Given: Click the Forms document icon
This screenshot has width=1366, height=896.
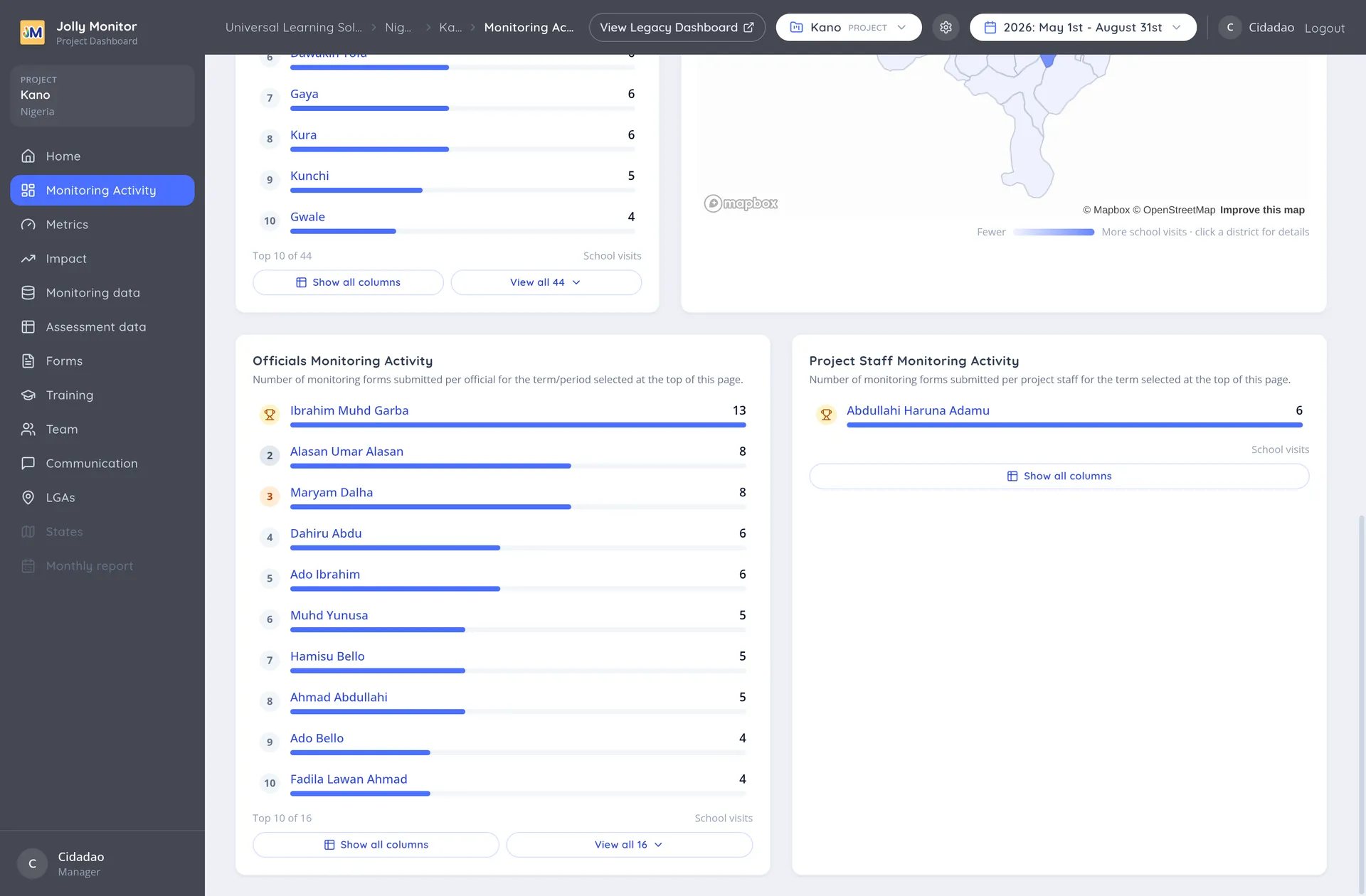Looking at the screenshot, I should [x=28, y=361].
